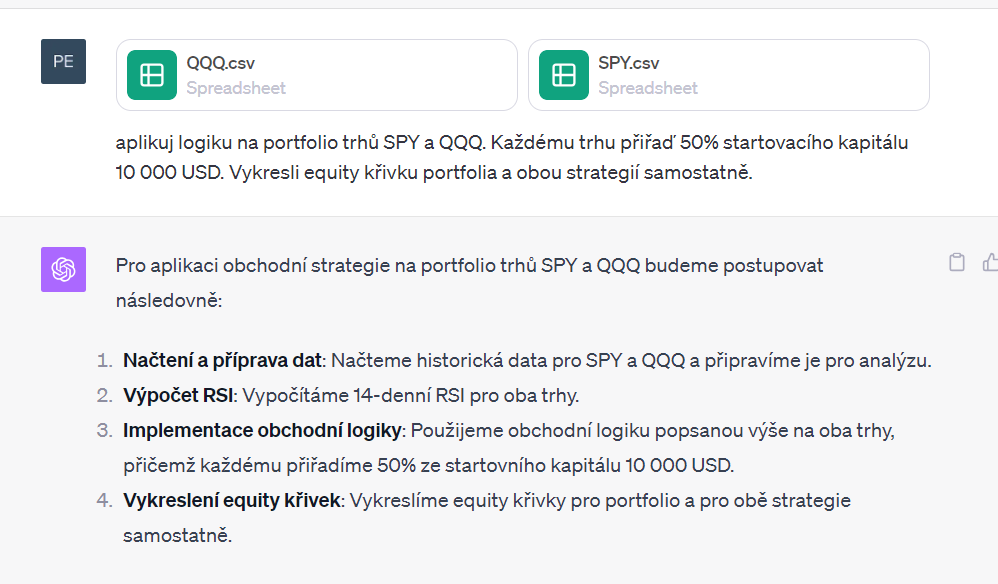Click the bold 'Vykreslení equity křivek' heading
The height and width of the screenshot is (584, 998).
(232, 500)
